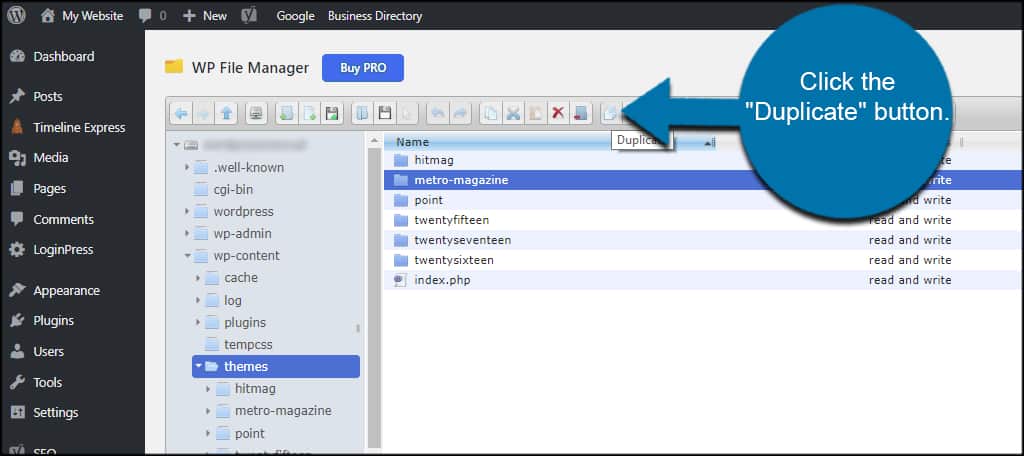Click the Undo toolbar icon
Image resolution: width=1024 pixels, height=456 pixels.
(x=438, y=113)
